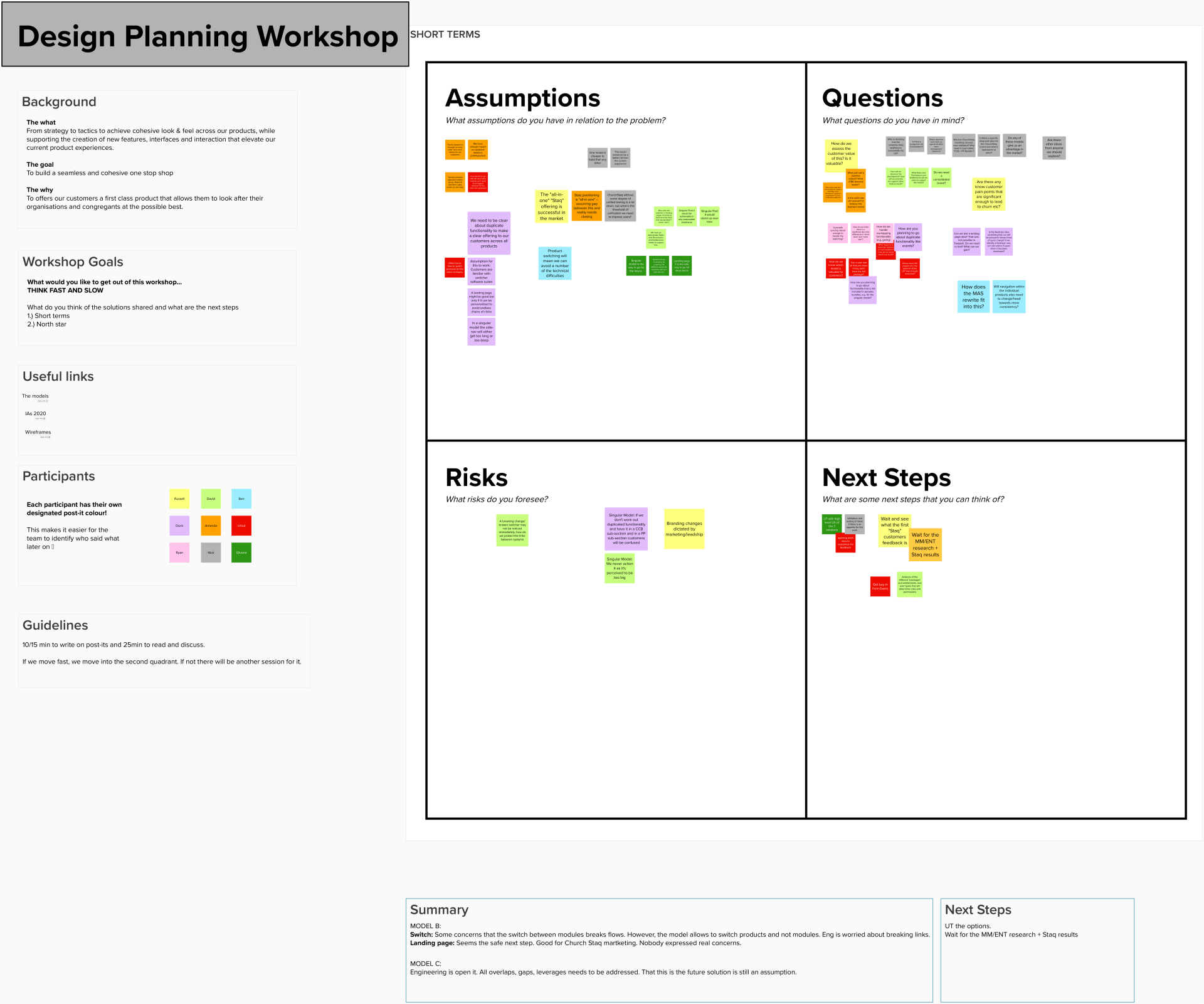Screen dimensions: 1204x1004
Task: Click the Assumptions quadrant heading
Action: 523,98
